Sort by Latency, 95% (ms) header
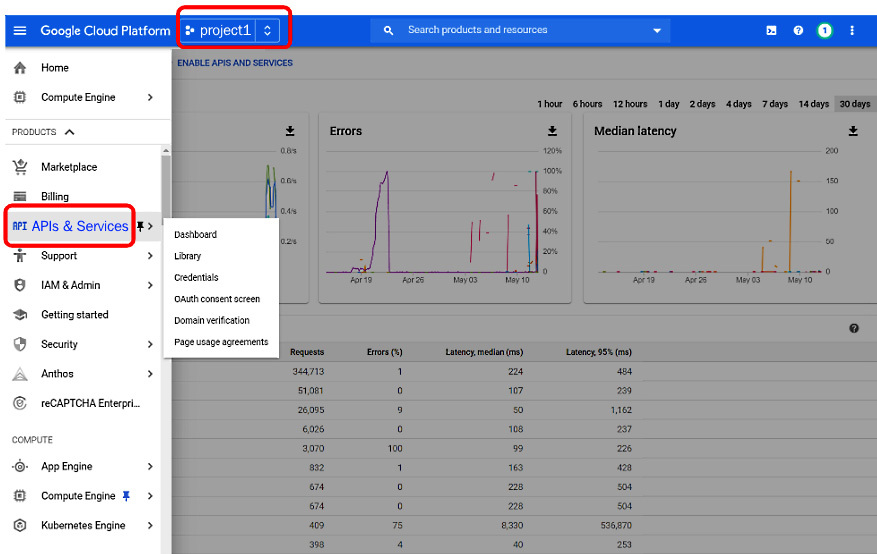This screenshot has height=554, width=877. pyautogui.click(x=598, y=352)
